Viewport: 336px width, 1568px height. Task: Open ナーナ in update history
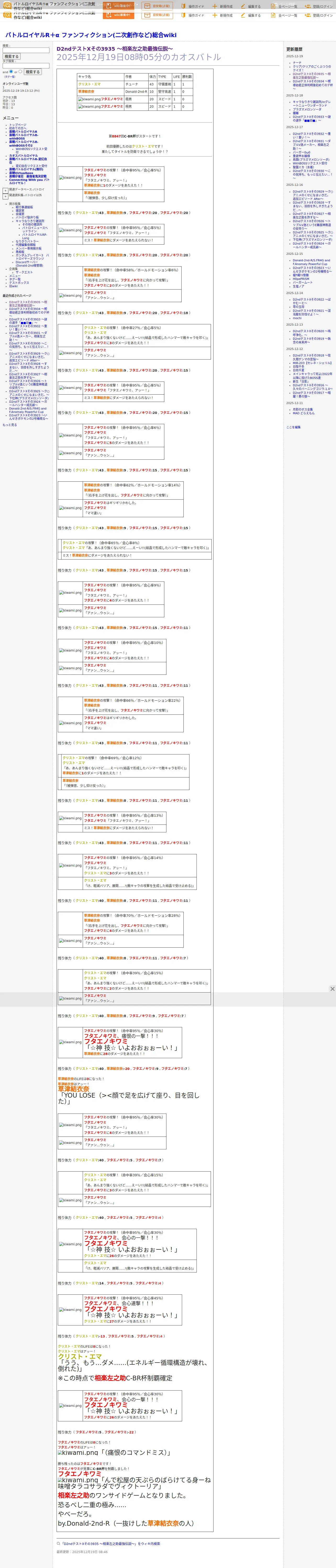[297, 63]
